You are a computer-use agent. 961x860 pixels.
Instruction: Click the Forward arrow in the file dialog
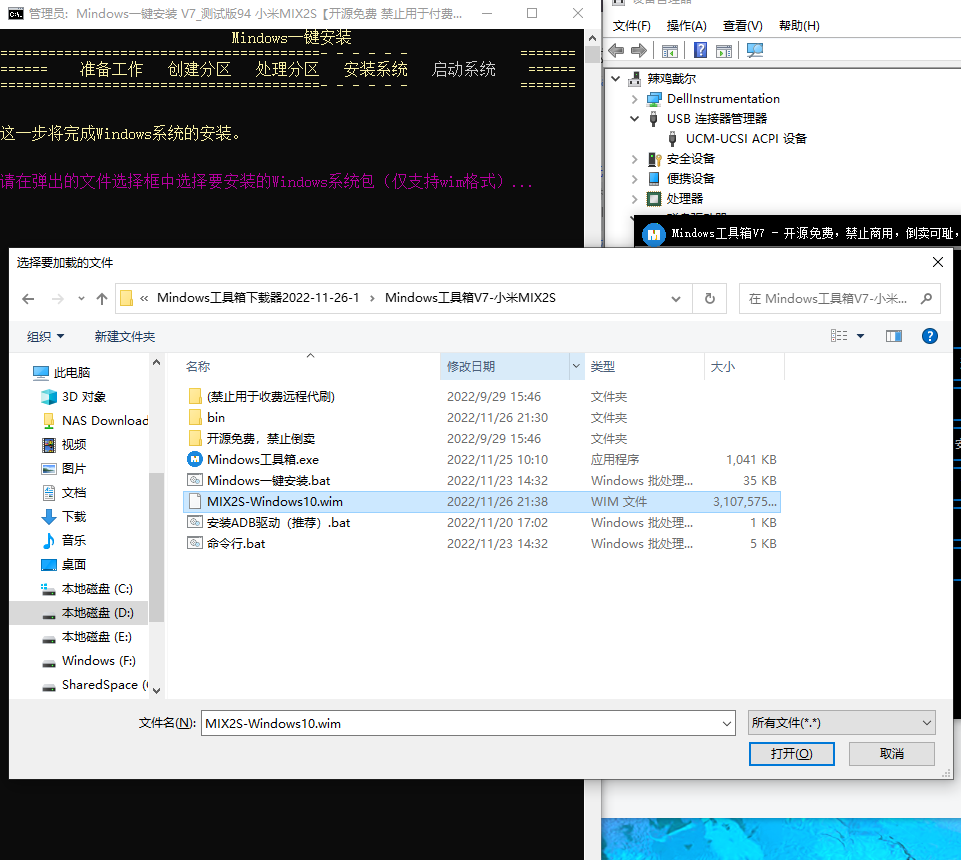[x=58, y=299]
